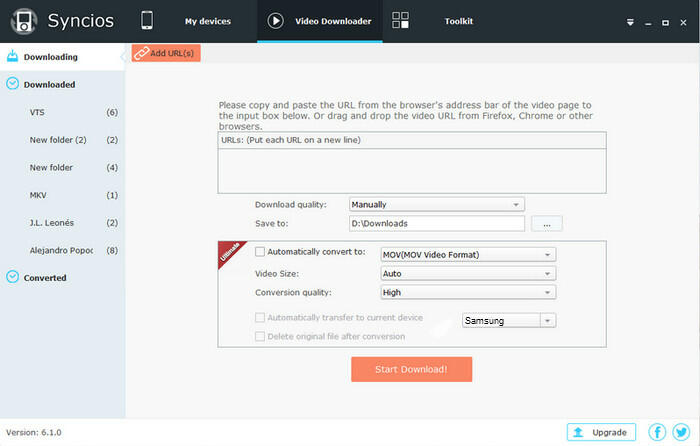Viewport: 700px width, 446px height.
Task: Close the Syncios window
Action: point(683,23)
